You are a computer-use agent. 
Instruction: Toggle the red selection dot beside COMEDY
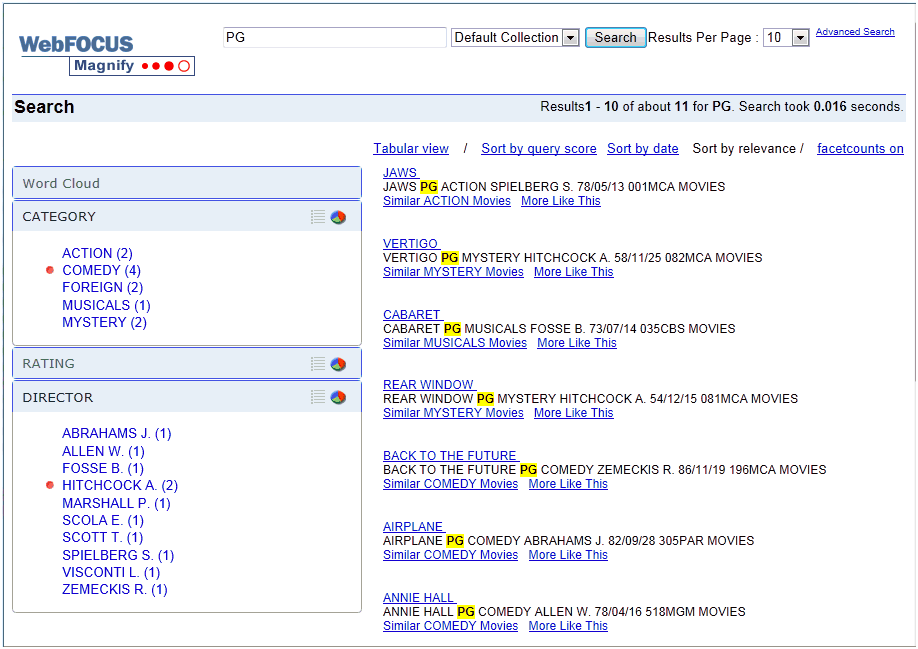(50, 270)
